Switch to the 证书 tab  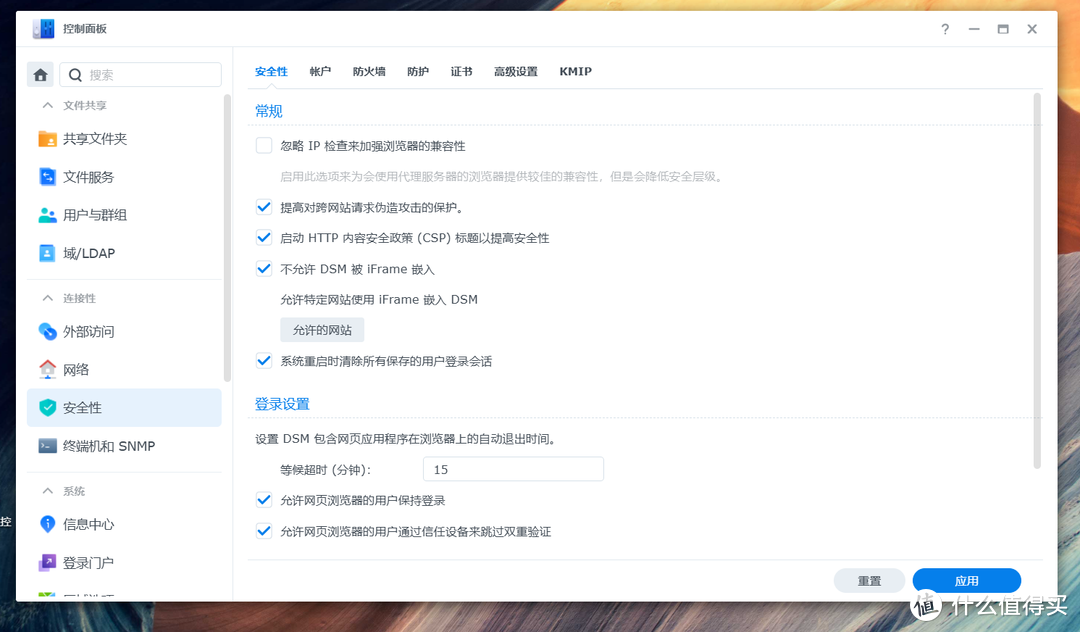click(461, 71)
